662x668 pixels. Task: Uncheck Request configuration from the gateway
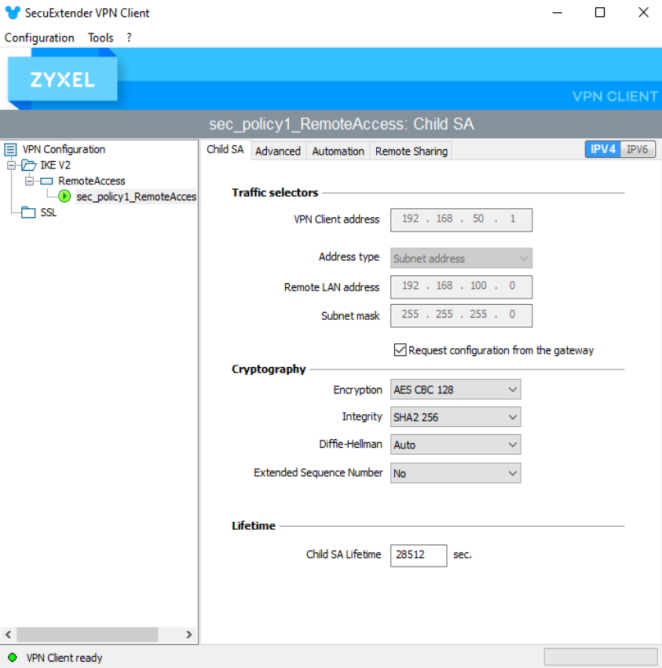[401, 351]
